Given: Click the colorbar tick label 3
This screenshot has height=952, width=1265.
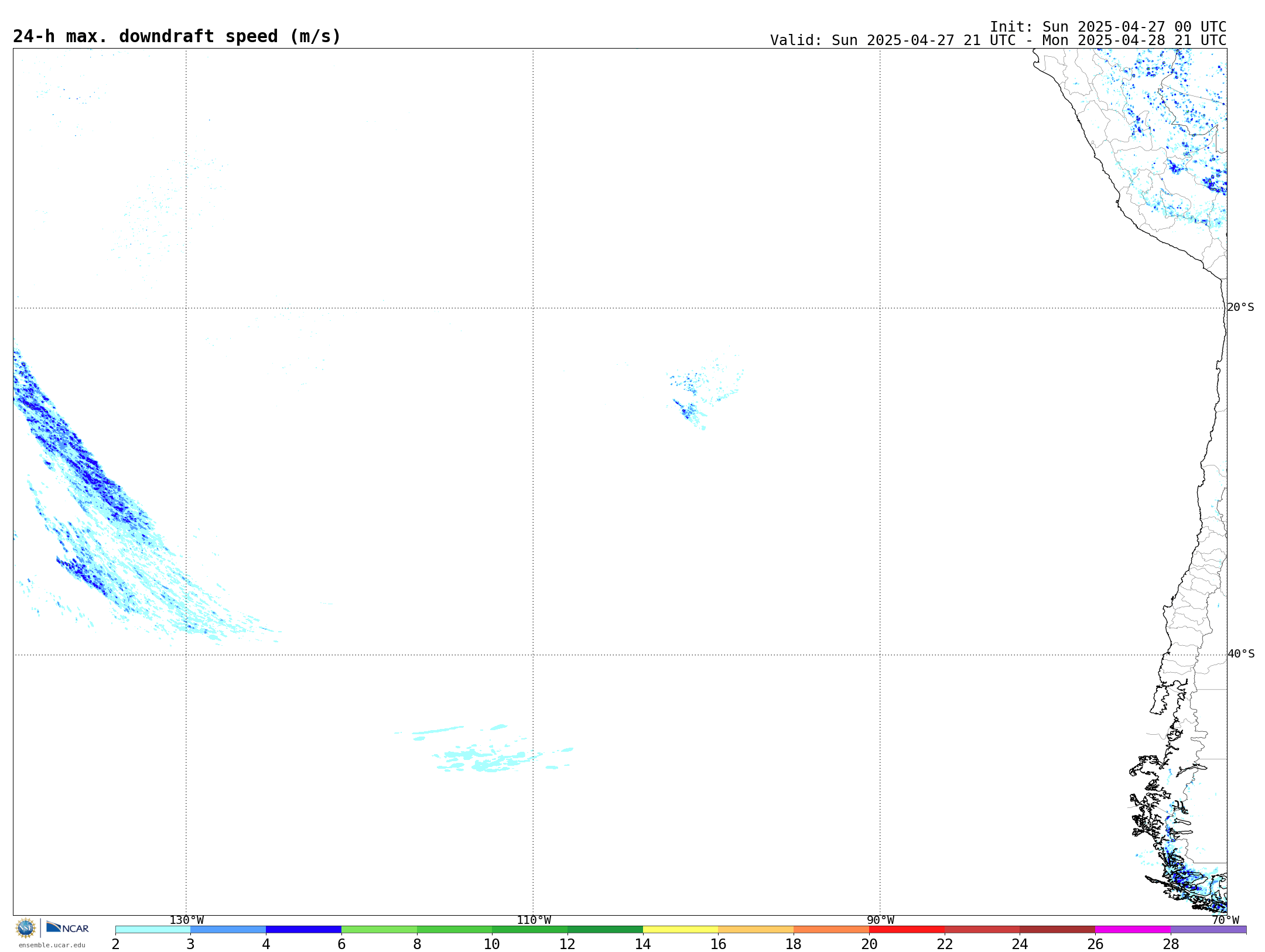Looking at the screenshot, I should (x=190, y=944).
